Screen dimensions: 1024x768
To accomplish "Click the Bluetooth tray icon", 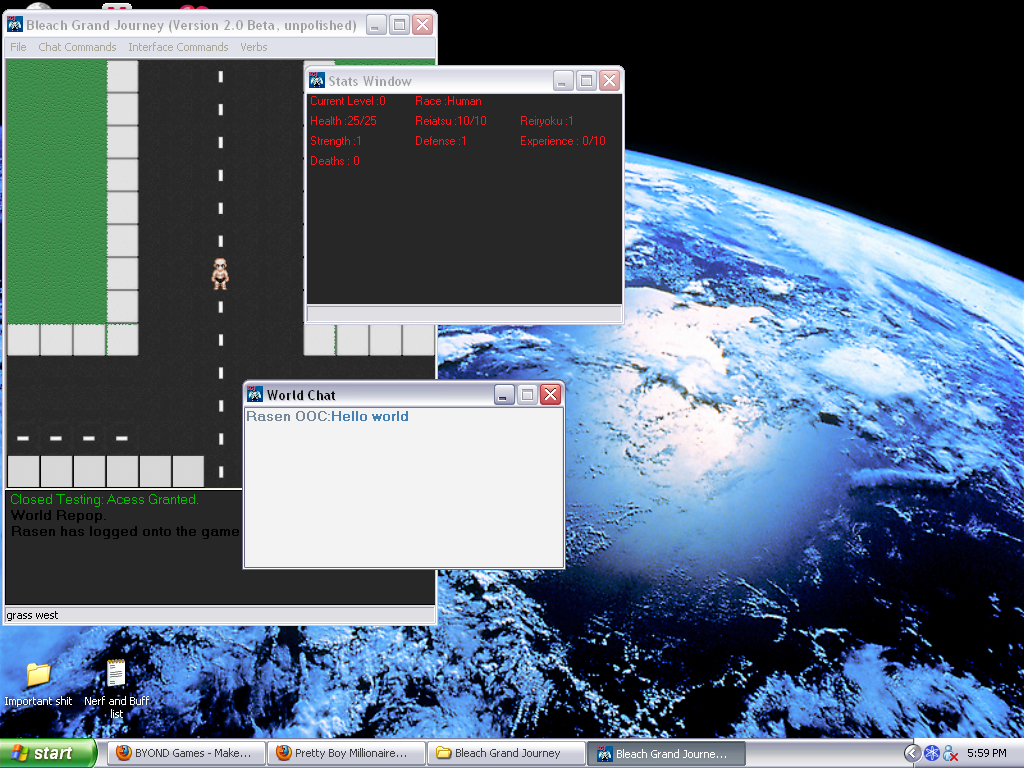I will (x=932, y=754).
